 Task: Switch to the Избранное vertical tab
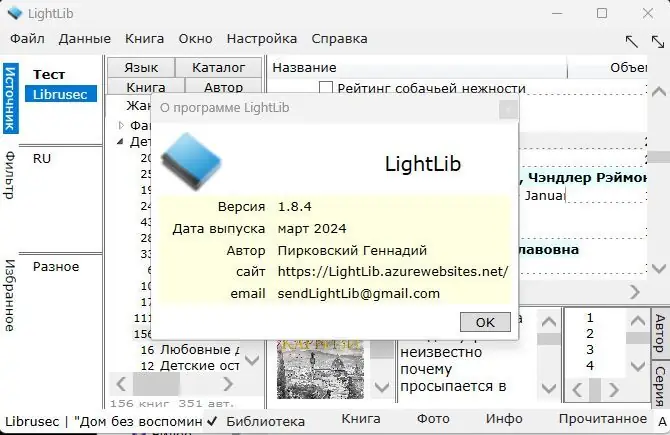pyautogui.click(x=10, y=296)
